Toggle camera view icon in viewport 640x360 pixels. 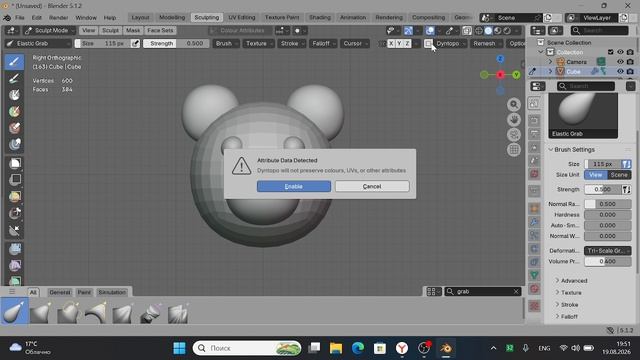pyautogui.click(x=514, y=135)
